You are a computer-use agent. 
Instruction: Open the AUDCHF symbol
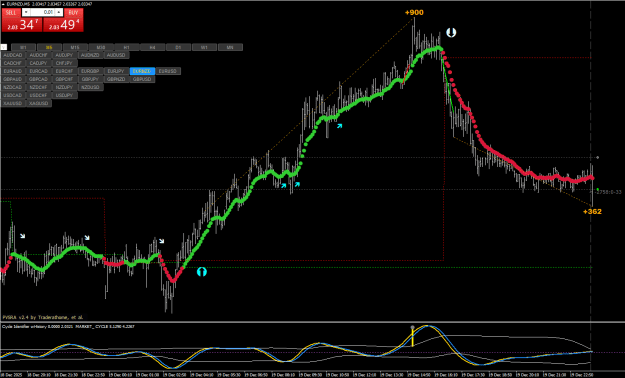(x=39, y=55)
